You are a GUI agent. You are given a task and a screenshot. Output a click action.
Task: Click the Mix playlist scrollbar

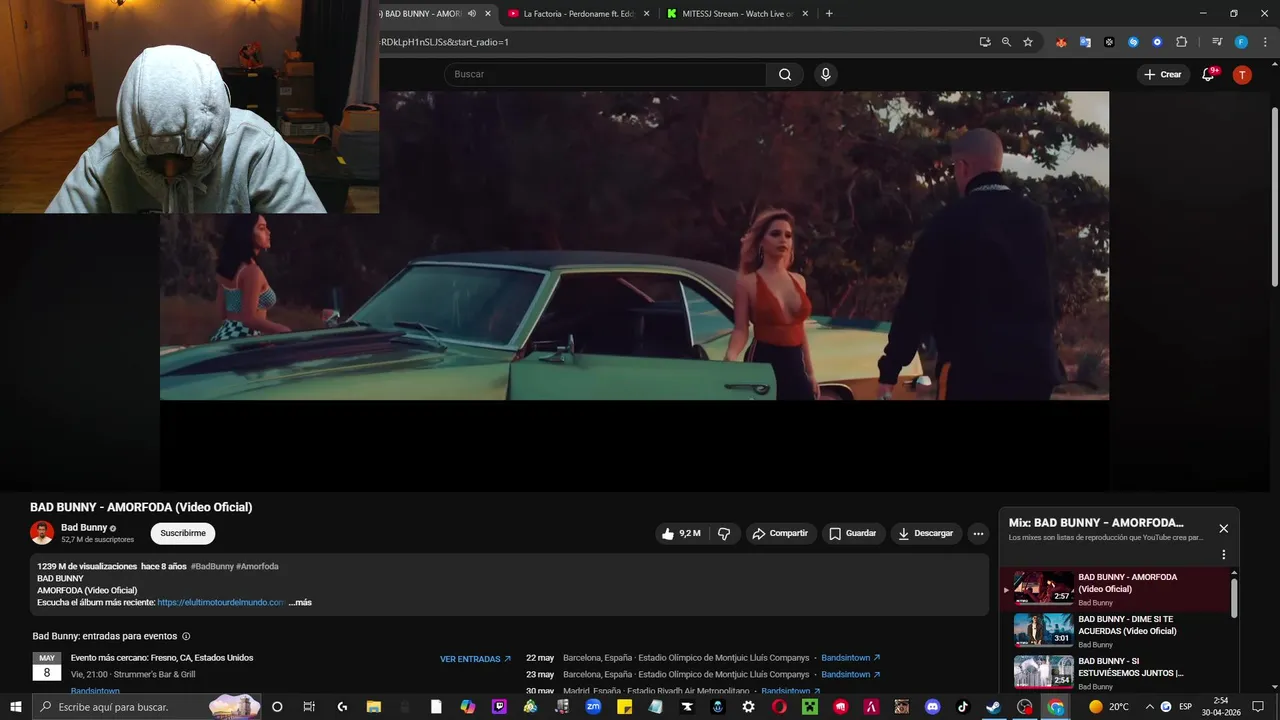point(1234,597)
